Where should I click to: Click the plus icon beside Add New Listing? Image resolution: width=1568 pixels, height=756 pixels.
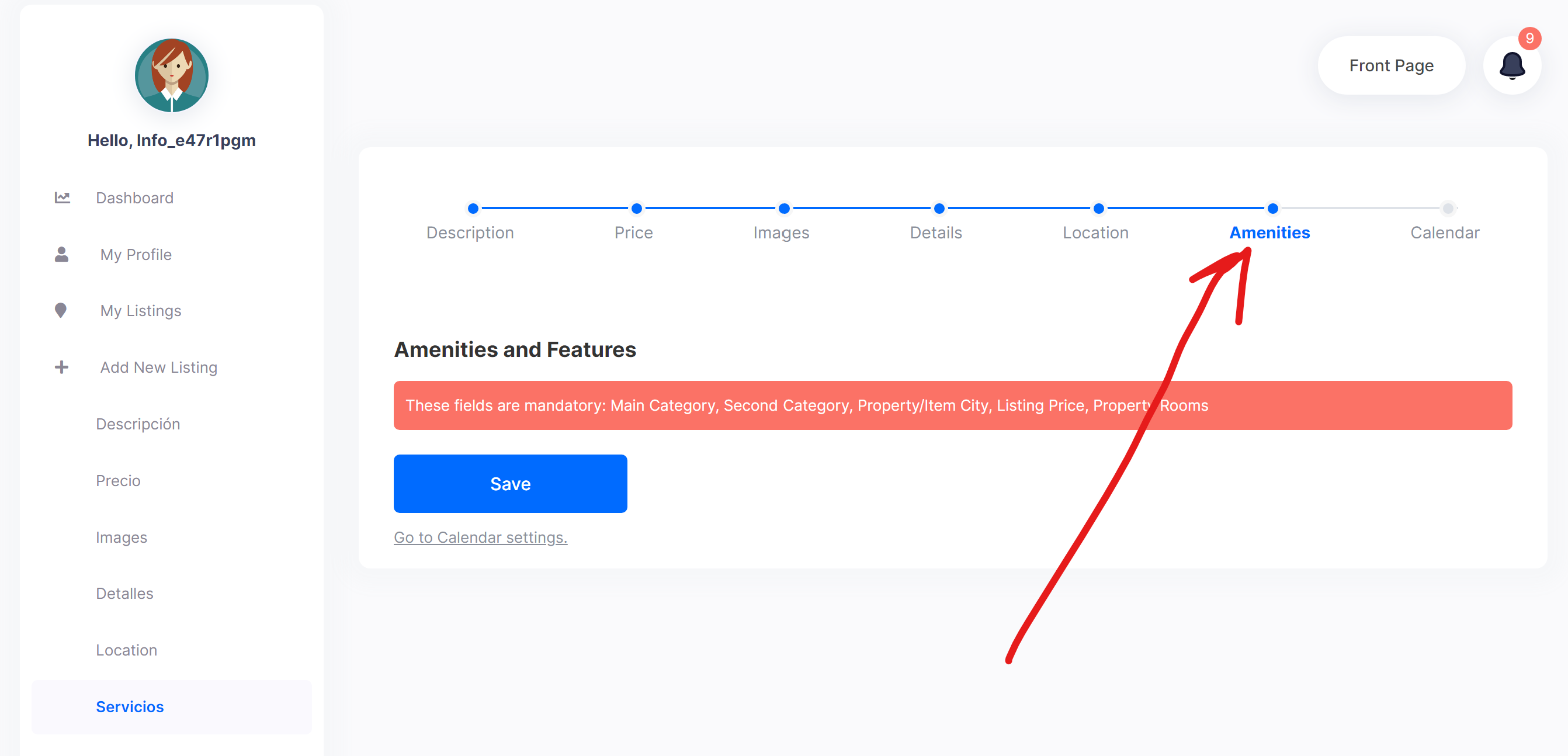[x=61, y=367]
